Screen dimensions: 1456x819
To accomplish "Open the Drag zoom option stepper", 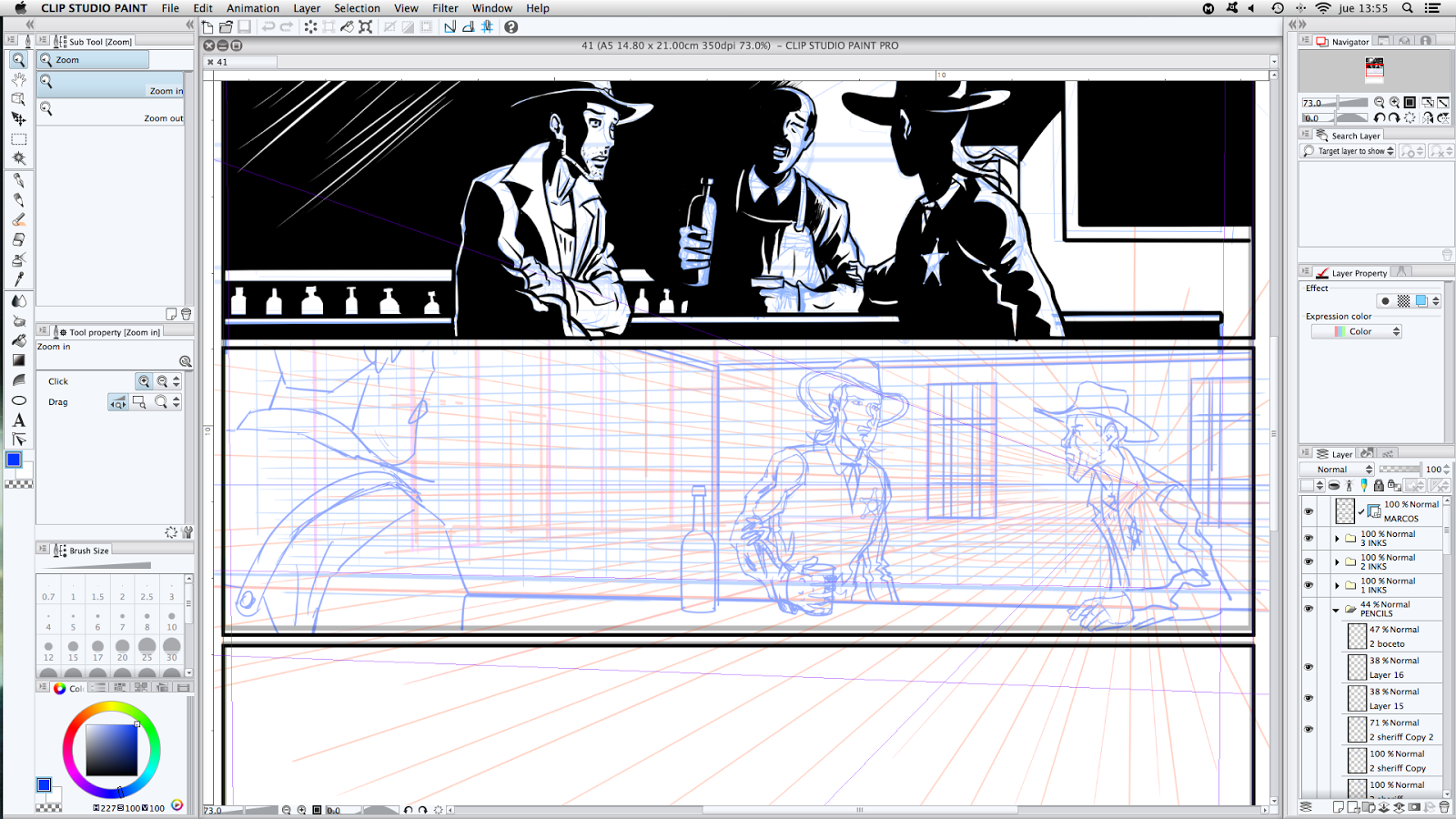I will tap(177, 401).
